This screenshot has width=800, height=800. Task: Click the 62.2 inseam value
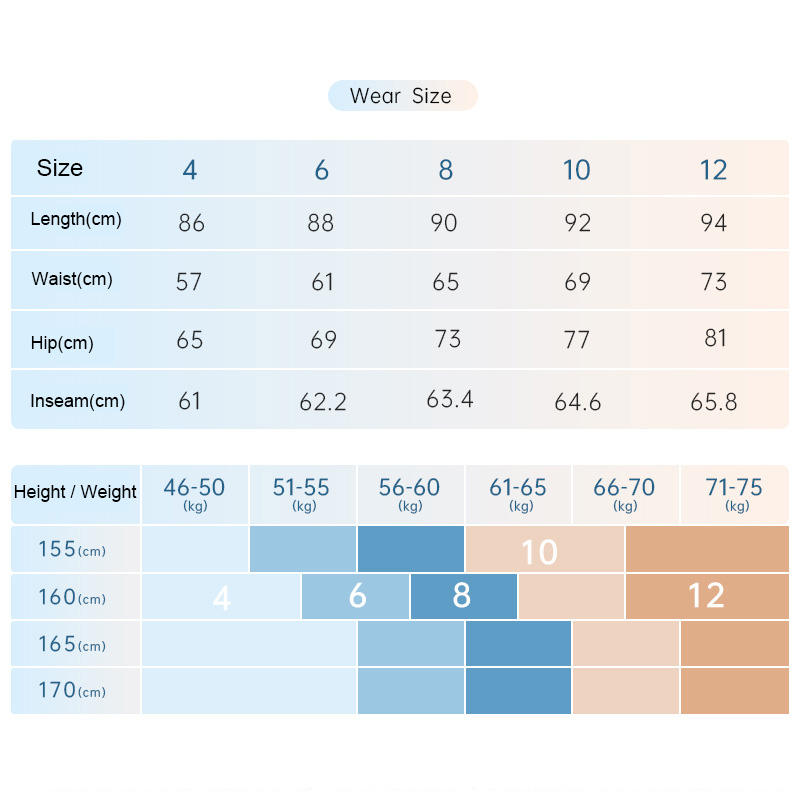[x=322, y=402]
